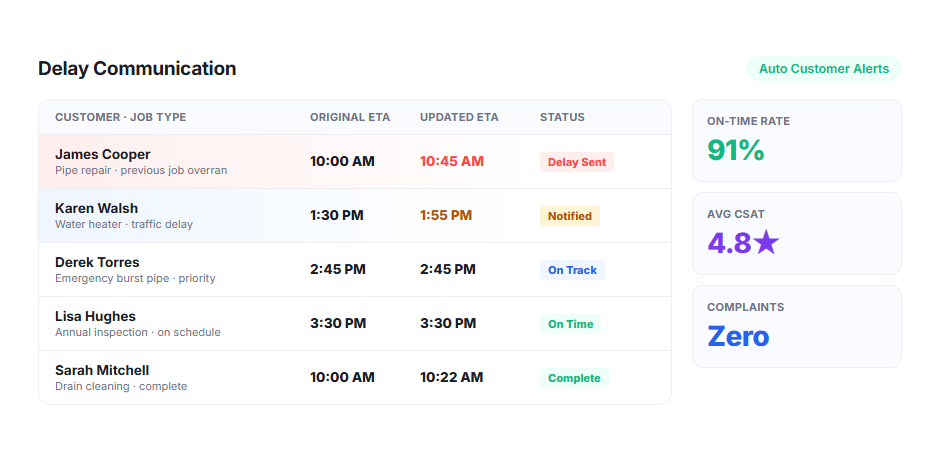Click Lisa Hughes's 3:30 PM updated ETA
Screen dimensions: 940x460
(x=448, y=323)
